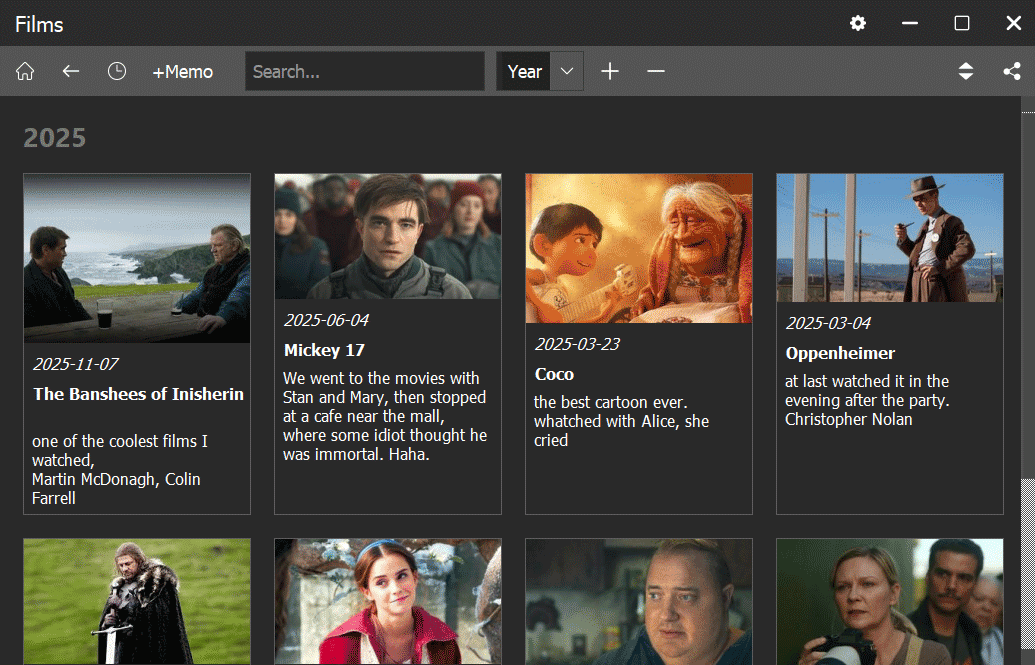This screenshot has width=1035, height=665.
Task: Open settings via the gear icon
Action: pyautogui.click(x=858, y=23)
